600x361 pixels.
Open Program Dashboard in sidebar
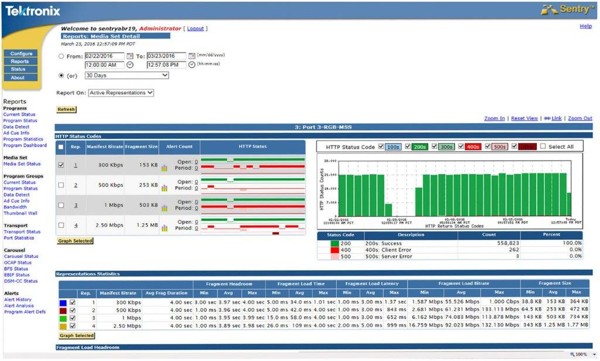tap(25, 145)
